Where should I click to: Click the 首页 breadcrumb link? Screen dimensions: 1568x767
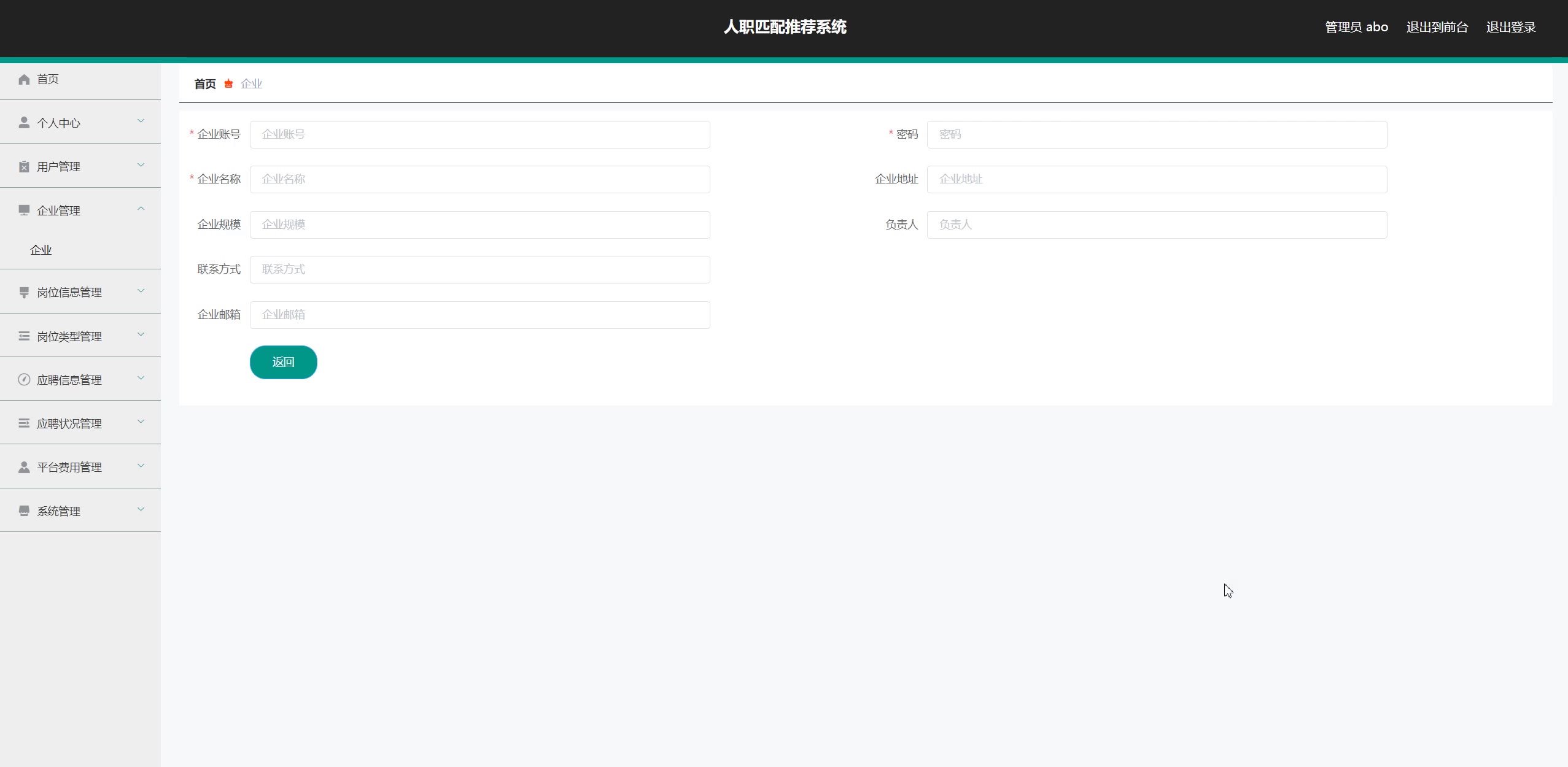tap(205, 83)
